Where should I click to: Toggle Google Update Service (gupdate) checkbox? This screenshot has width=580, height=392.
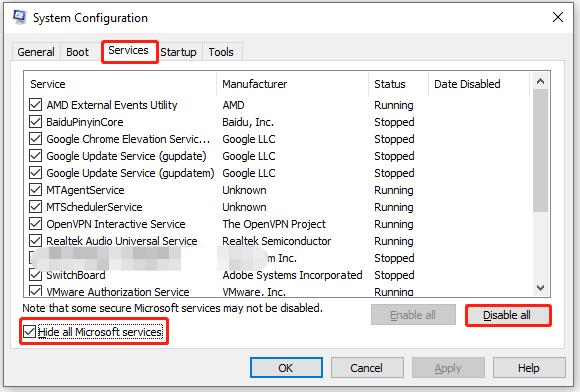[36, 156]
